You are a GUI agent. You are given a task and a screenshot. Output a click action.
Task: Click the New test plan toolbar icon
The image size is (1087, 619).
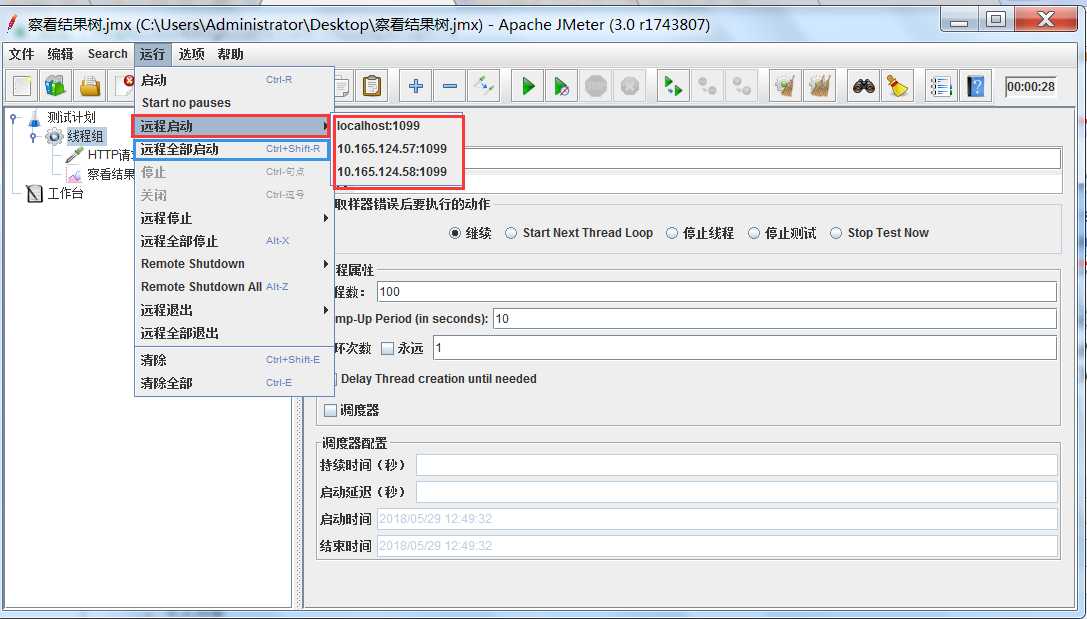[x=22, y=87]
